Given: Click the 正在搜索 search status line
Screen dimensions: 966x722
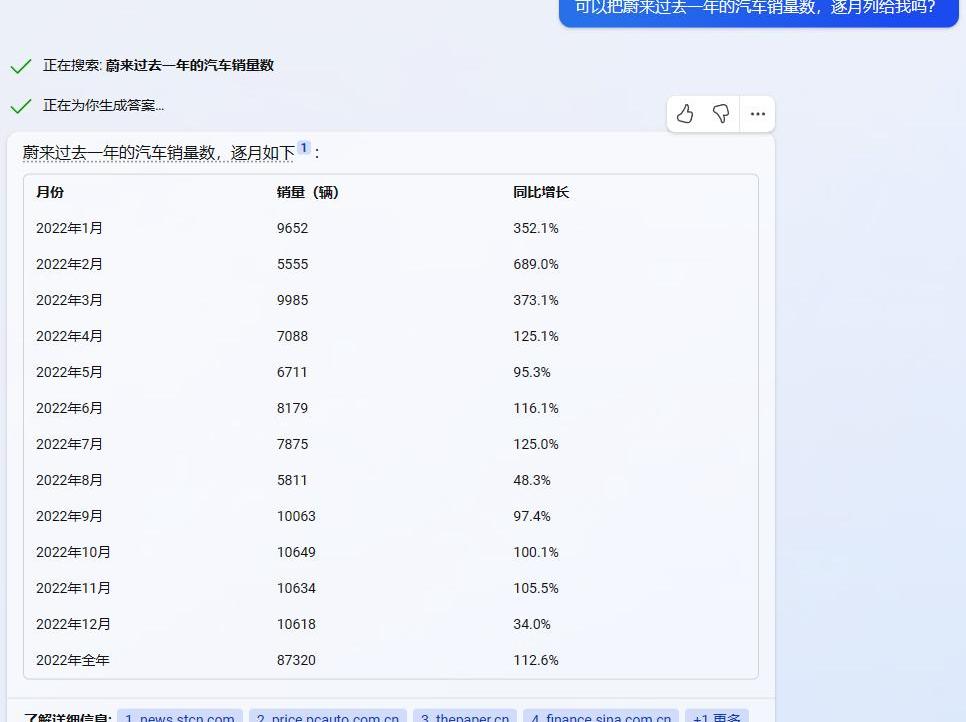Looking at the screenshot, I should tap(158, 65).
